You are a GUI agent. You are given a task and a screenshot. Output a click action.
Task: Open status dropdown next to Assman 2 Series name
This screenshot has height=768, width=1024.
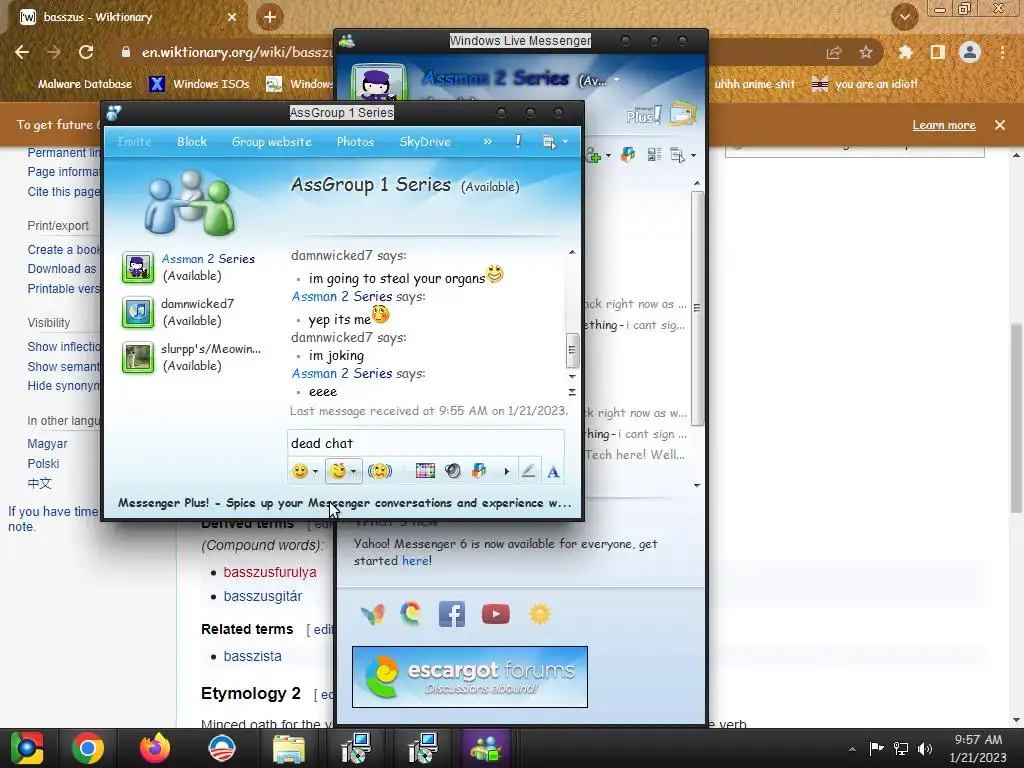tap(616, 80)
